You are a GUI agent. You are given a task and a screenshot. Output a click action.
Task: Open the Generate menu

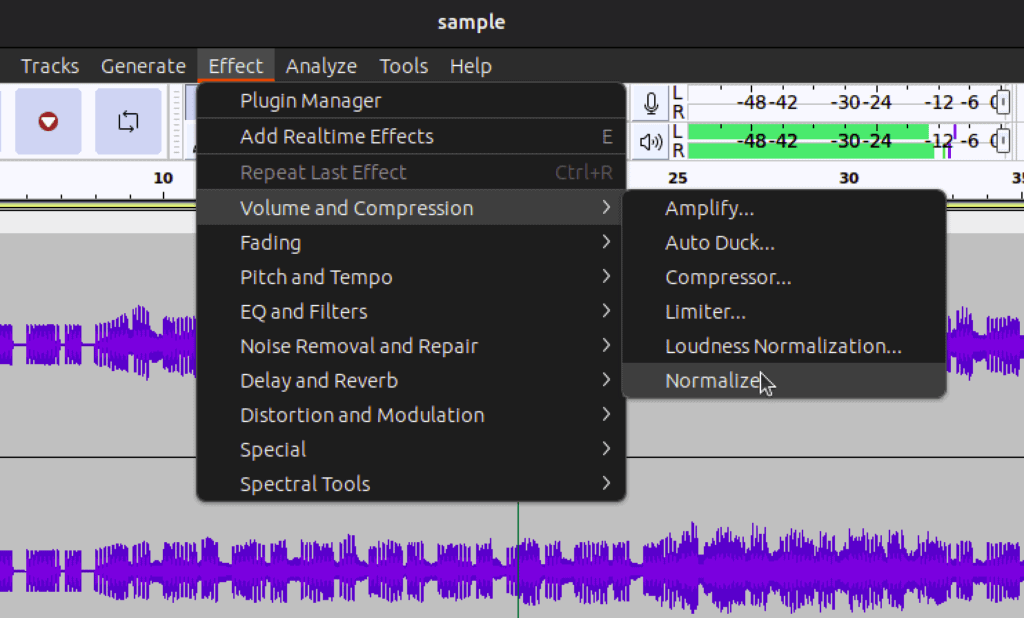(143, 66)
